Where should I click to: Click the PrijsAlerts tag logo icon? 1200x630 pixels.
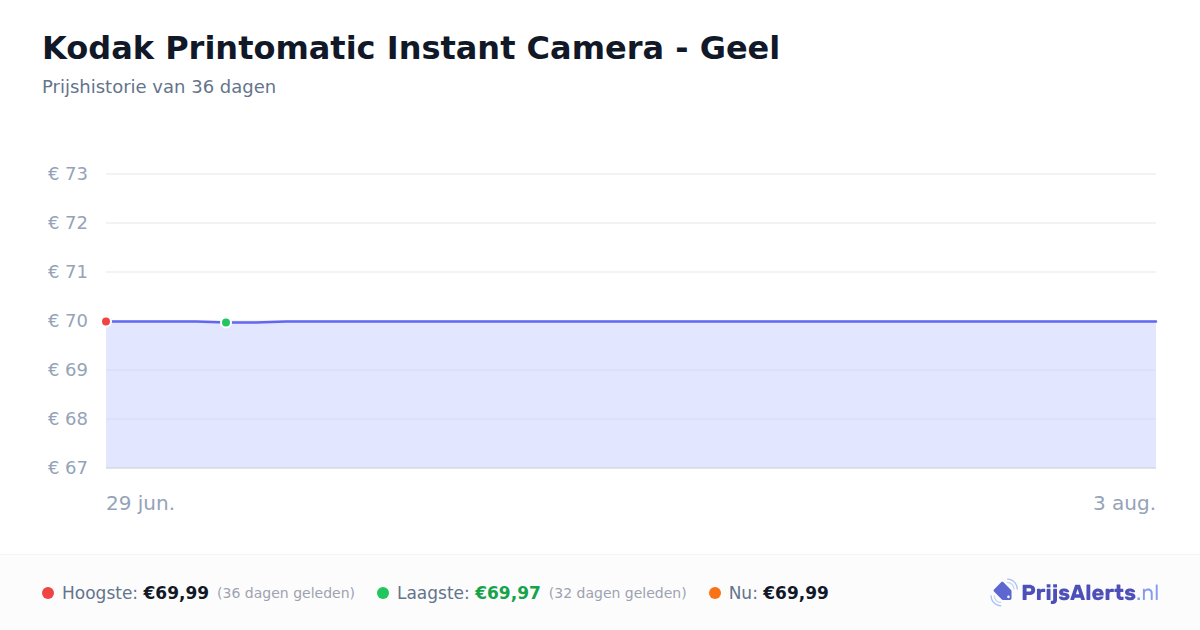pyautogui.click(x=1003, y=593)
